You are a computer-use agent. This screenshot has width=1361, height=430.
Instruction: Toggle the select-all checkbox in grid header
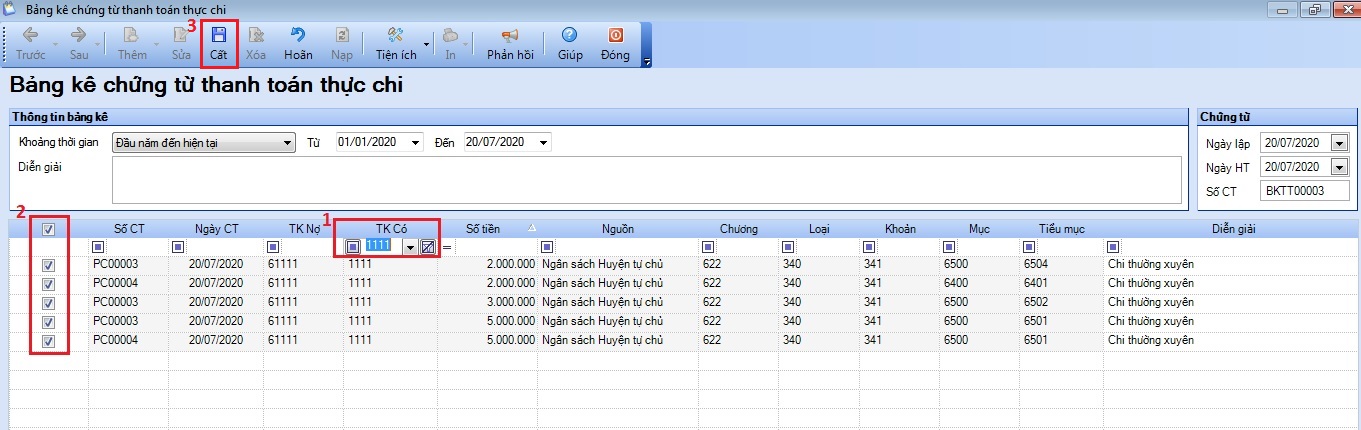pos(48,229)
